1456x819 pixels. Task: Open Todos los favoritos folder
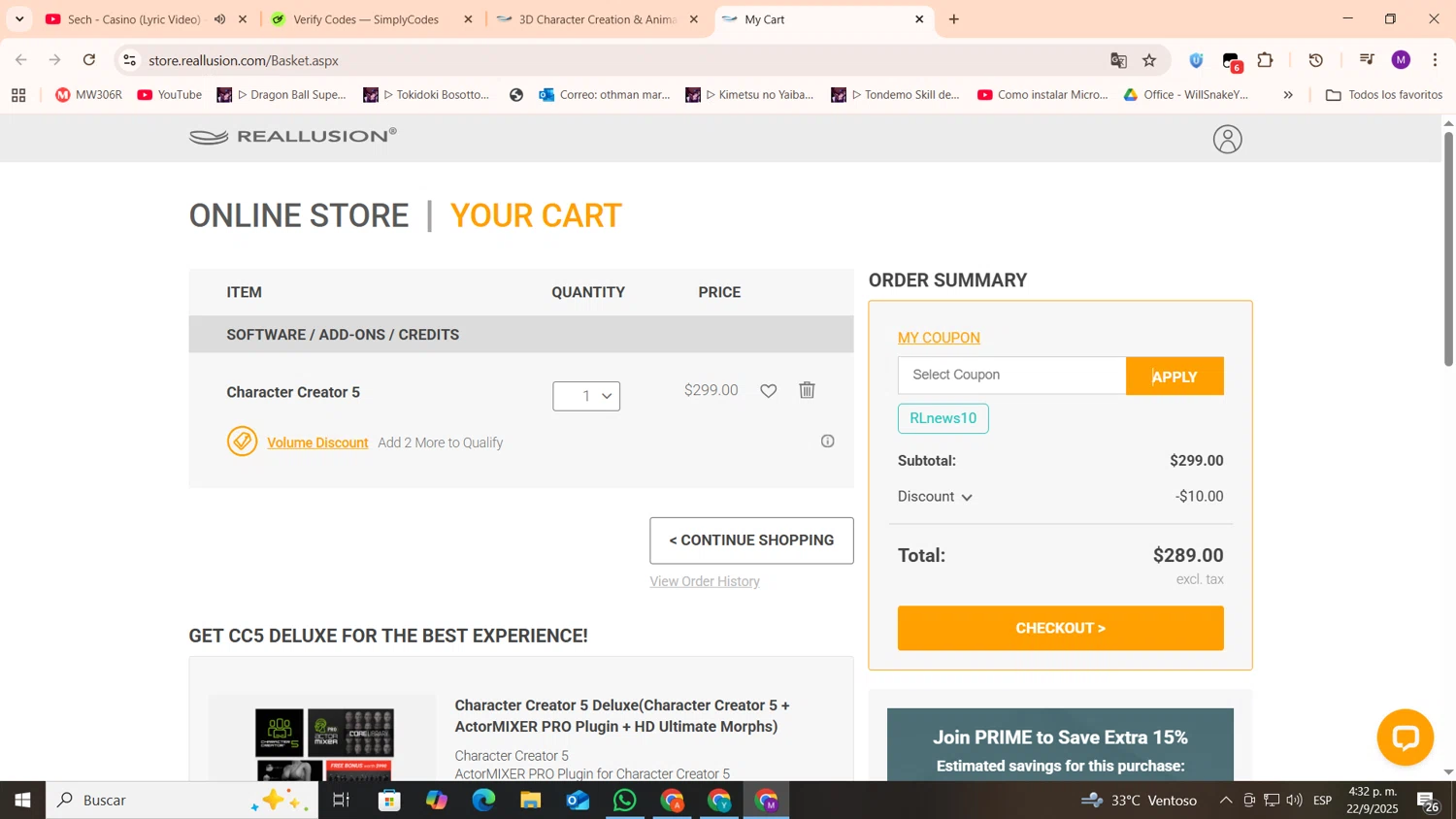click(x=1384, y=95)
